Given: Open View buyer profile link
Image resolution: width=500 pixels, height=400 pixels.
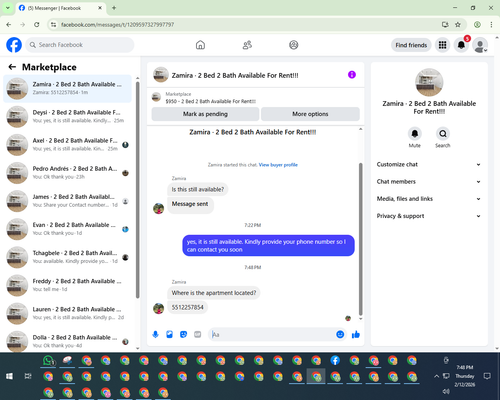Looking at the screenshot, I should pyautogui.click(x=278, y=165).
